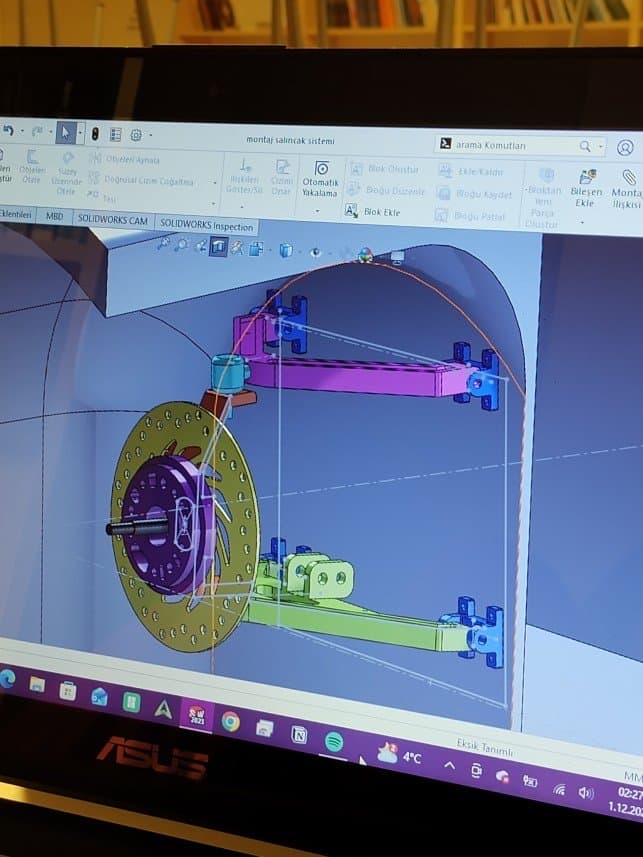Select Objeleri Aynala mirror tool
This screenshot has width=643, height=857.
(125, 159)
